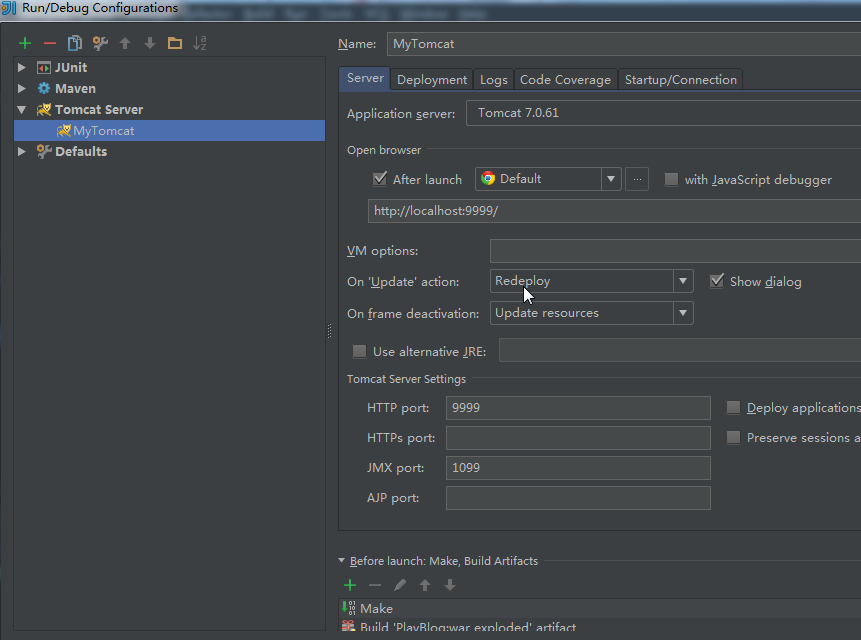The image size is (861, 640).
Task: Select the Make task row
Action: pos(600,608)
